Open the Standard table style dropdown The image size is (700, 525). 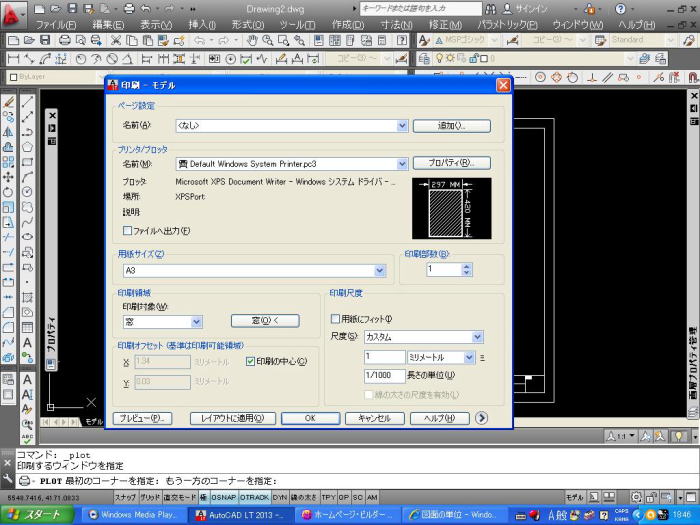point(671,40)
